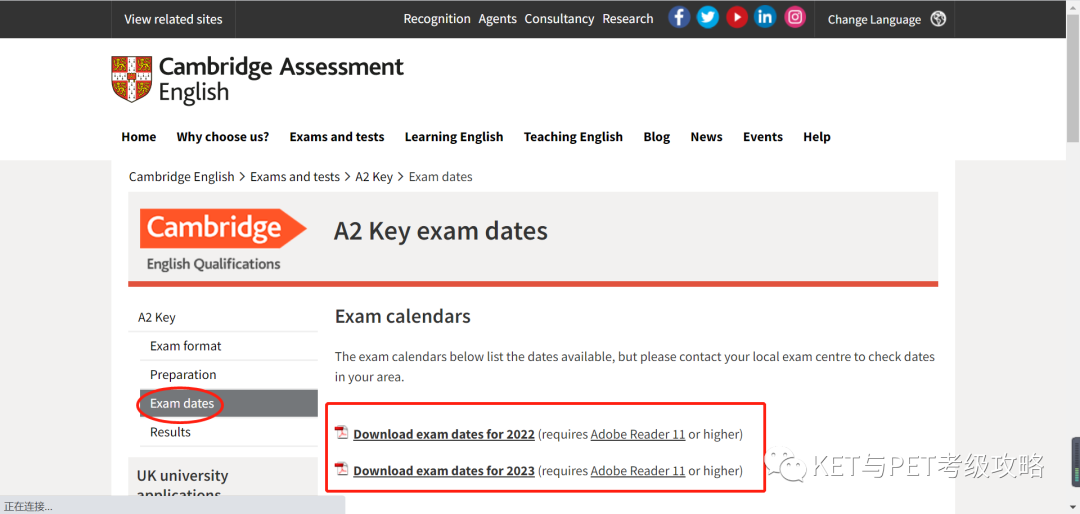The width and height of the screenshot is (1080, 514).
Task: Open the Twitter social icon
Action: point(707,18)
